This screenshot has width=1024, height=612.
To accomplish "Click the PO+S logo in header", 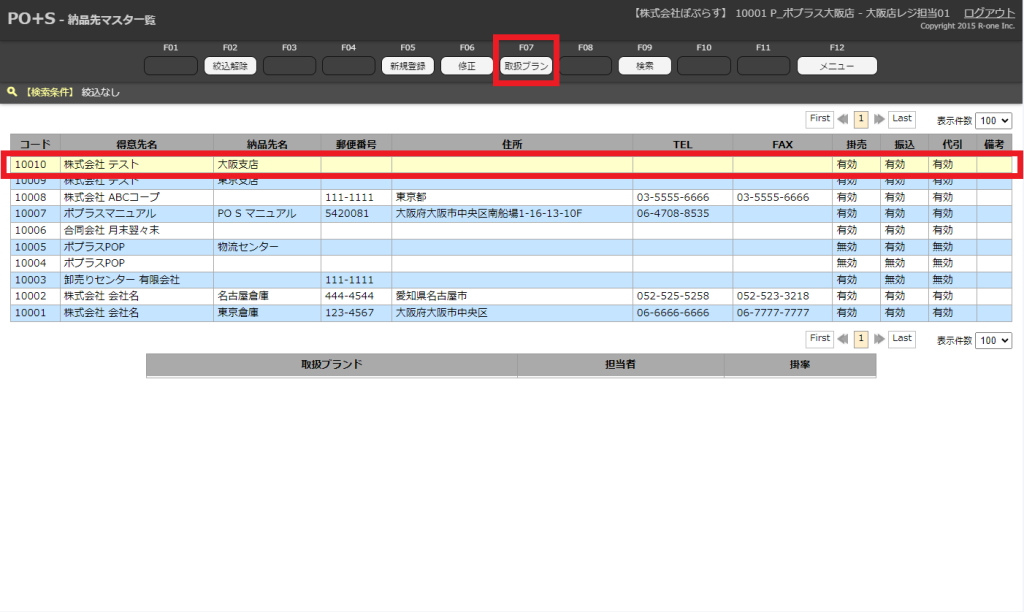I will tap(31, 19).
